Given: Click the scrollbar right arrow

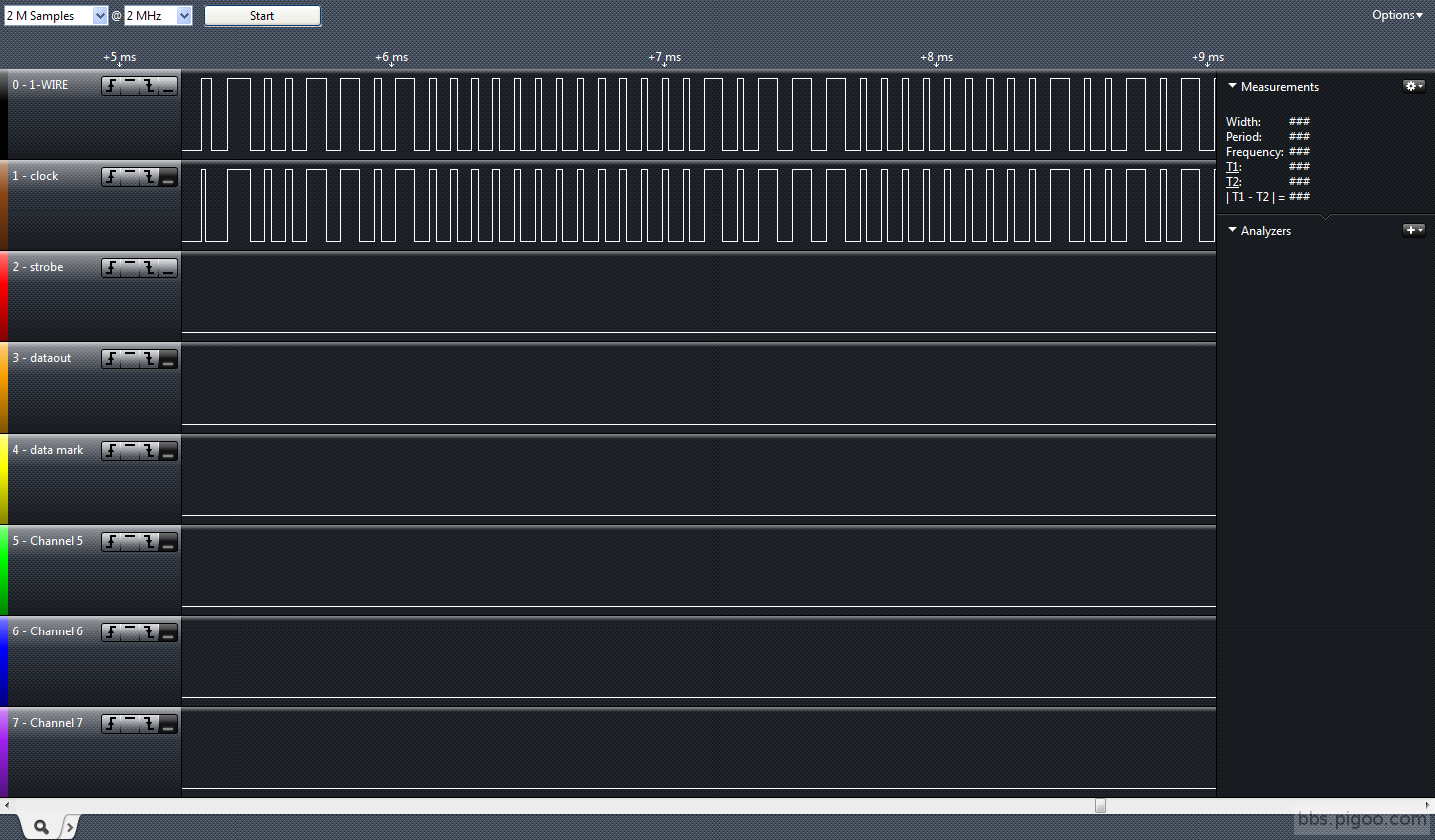Looking at the screenshot, I should click(1428, 805).
